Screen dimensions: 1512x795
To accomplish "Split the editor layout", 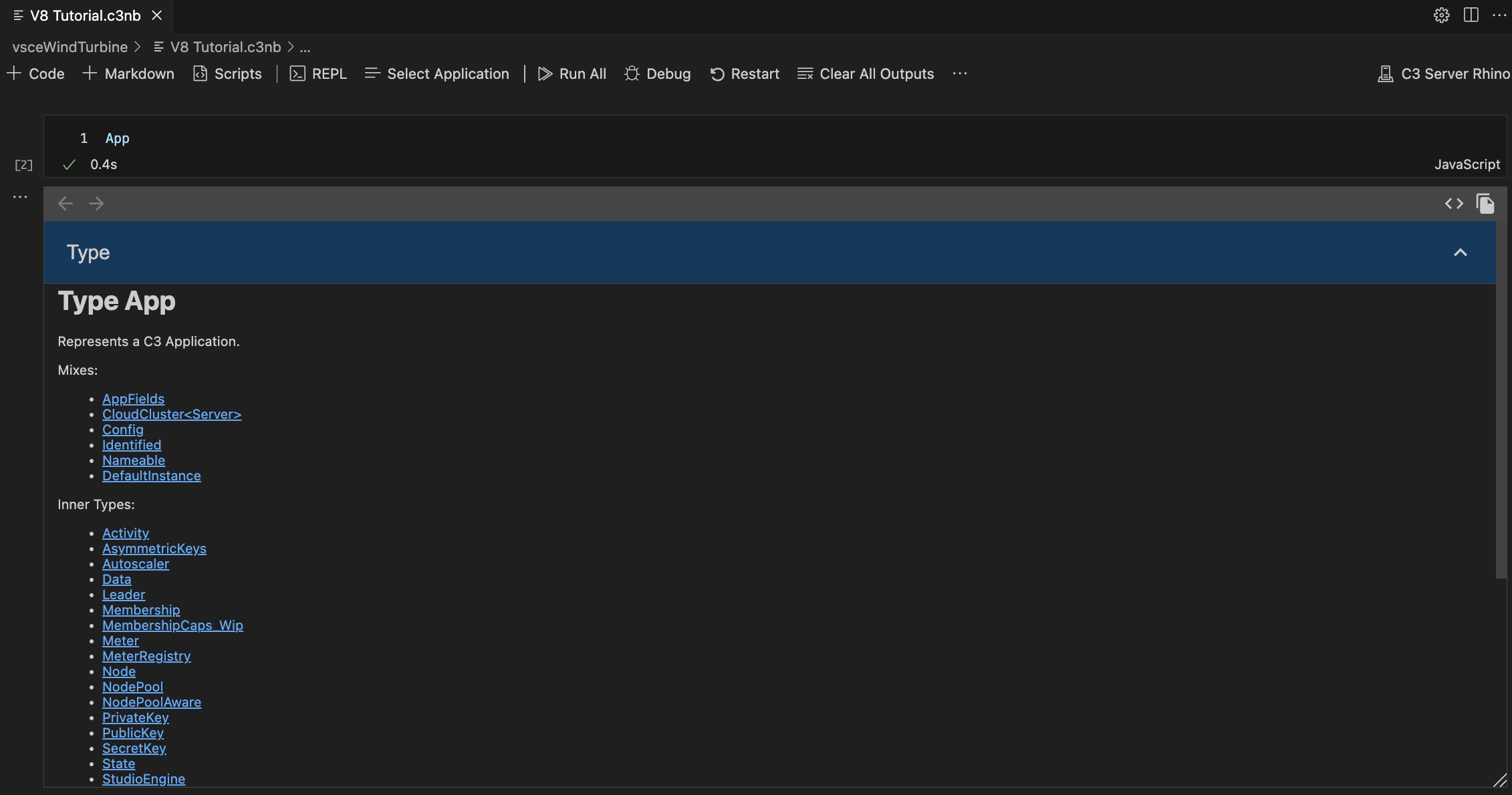I will 1471,15.
